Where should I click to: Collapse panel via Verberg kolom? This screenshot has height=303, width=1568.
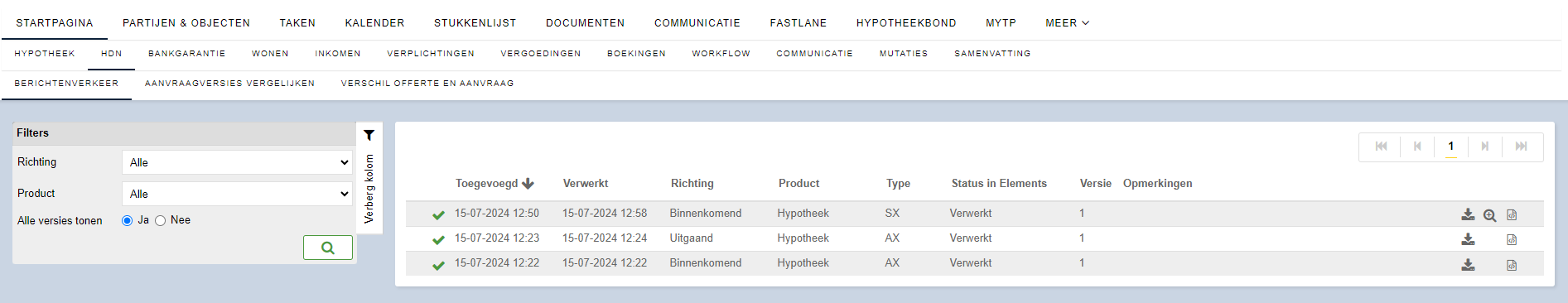click(x=369, y=189)
